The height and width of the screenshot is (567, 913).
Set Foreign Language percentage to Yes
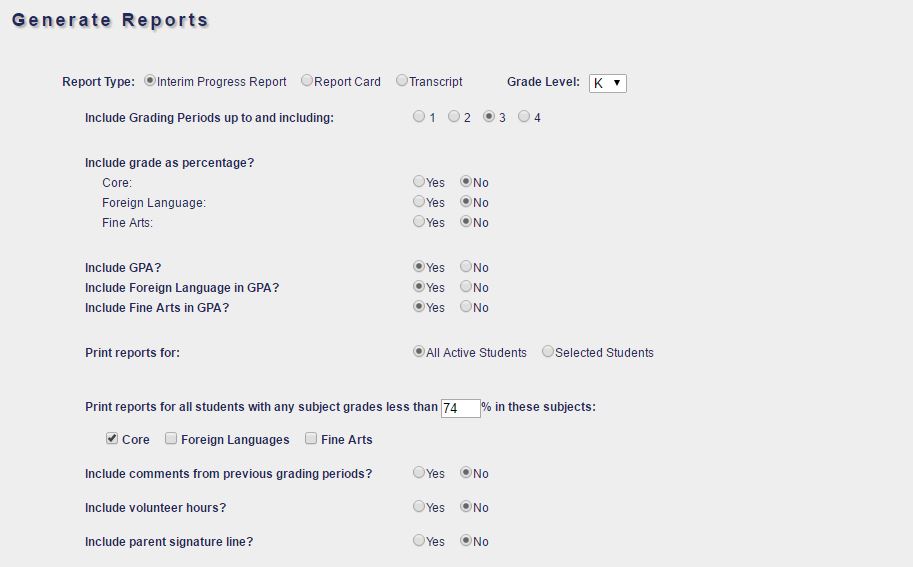coord(419,202)
